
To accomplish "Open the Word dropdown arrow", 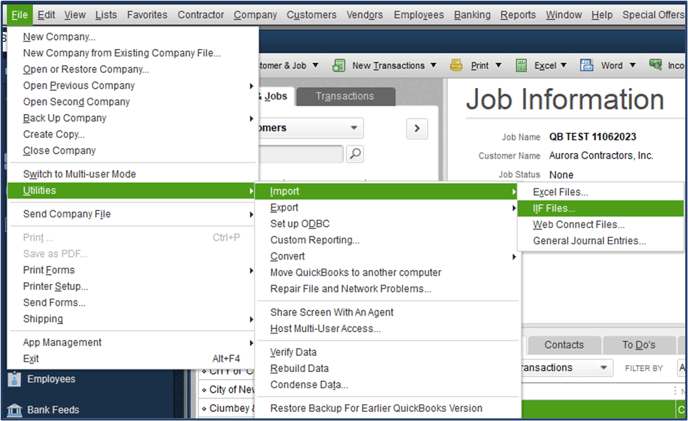I will click(632, 65).
